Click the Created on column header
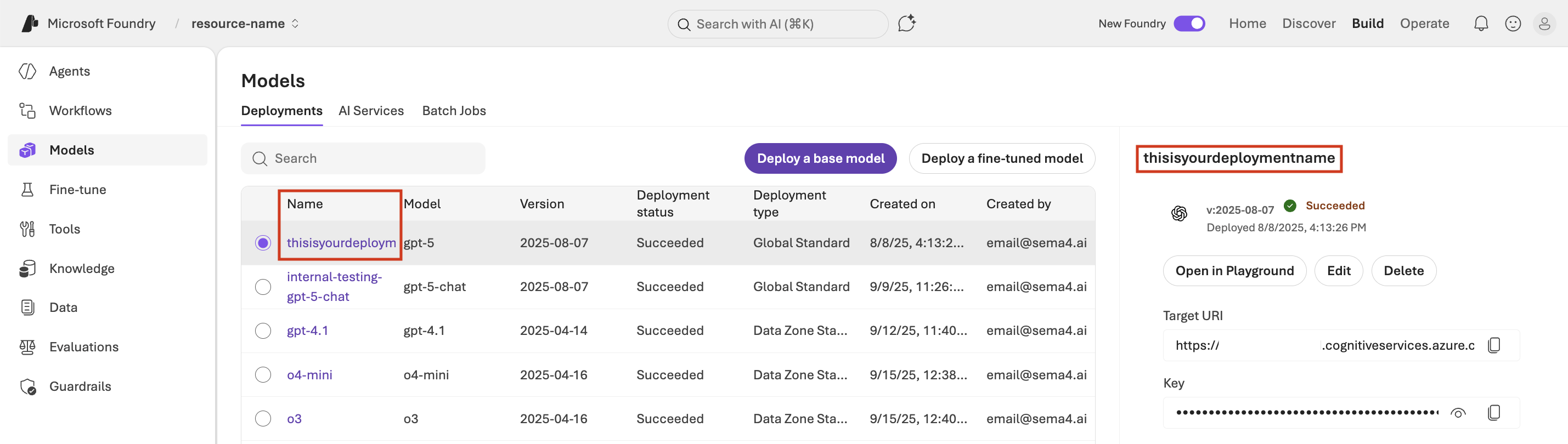 click(902, 204)
